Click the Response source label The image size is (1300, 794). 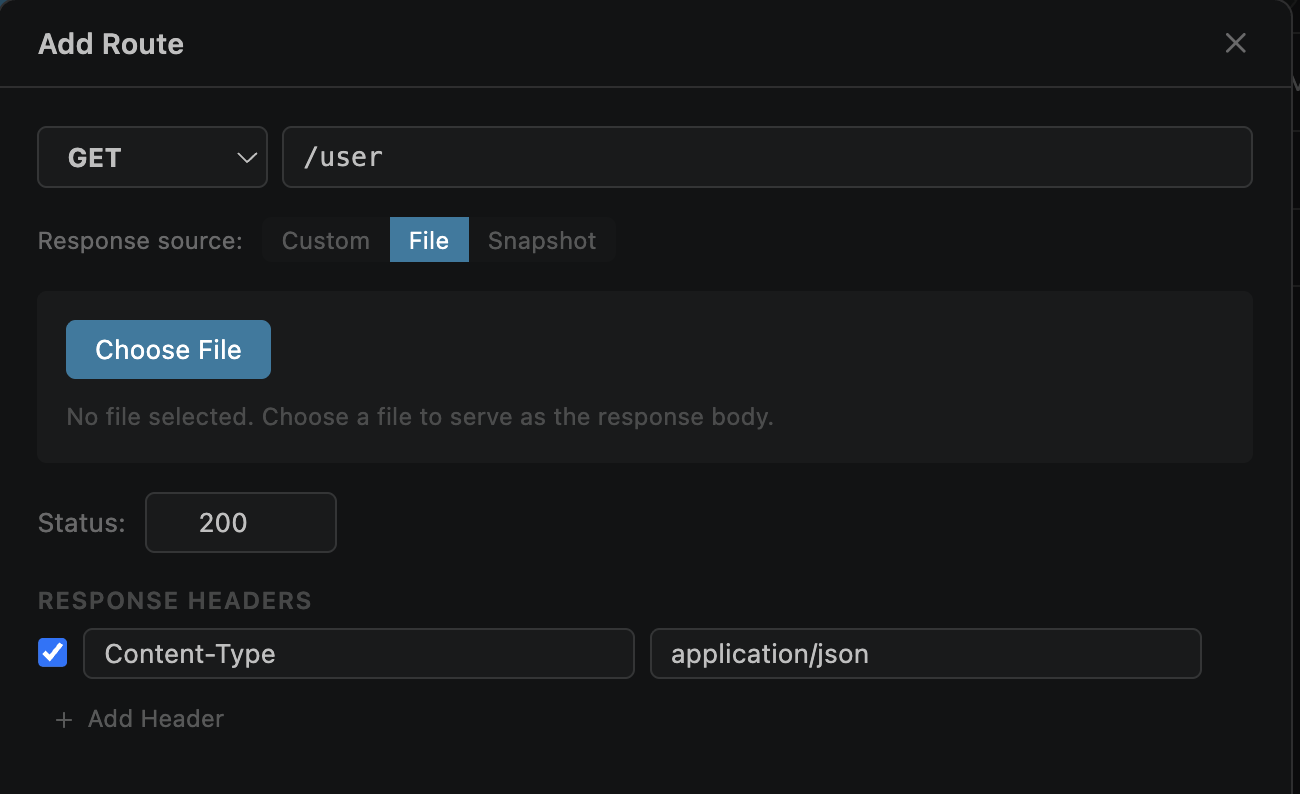point(140,241)
